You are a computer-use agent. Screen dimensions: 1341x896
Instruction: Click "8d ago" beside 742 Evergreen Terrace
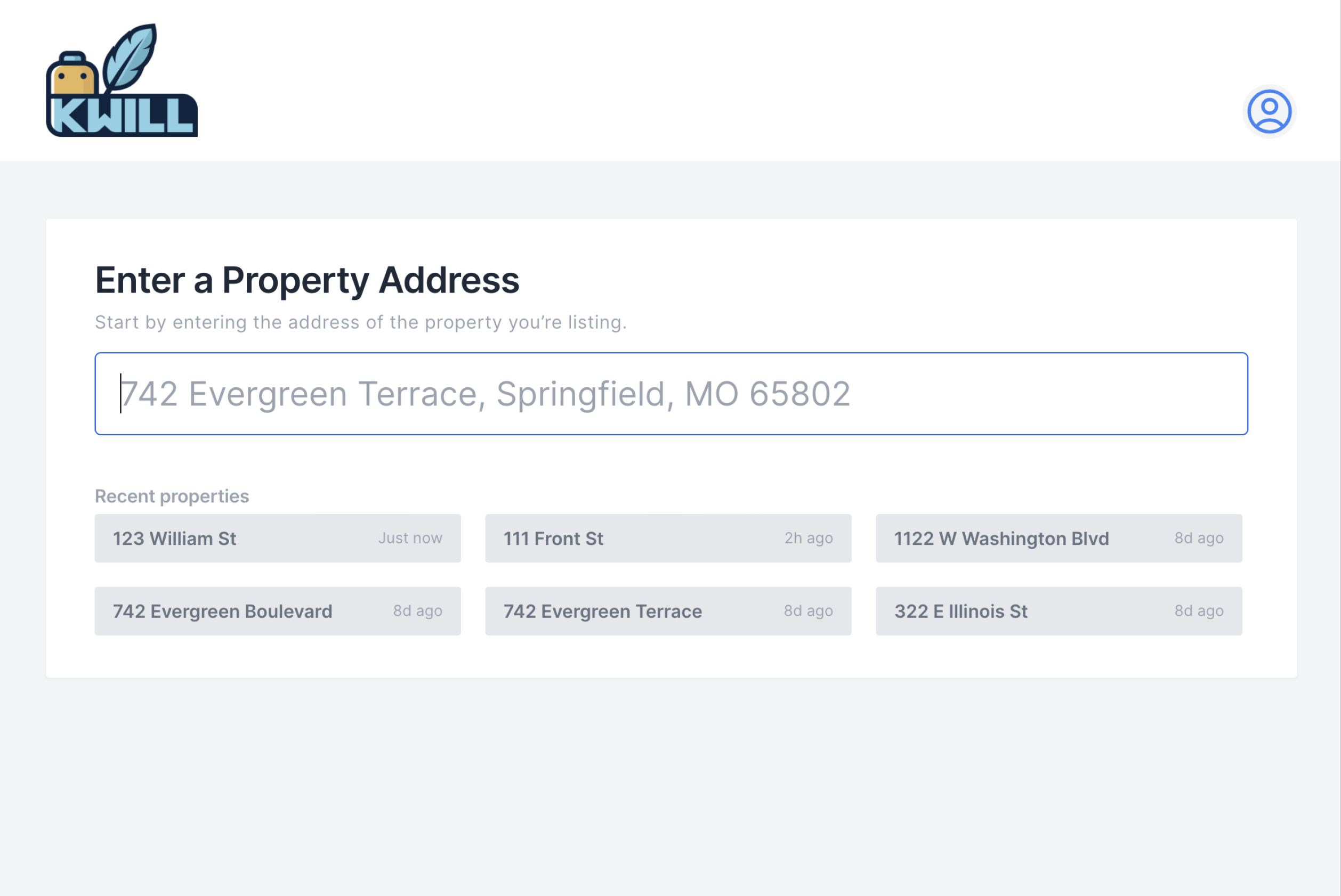(808, 611)
